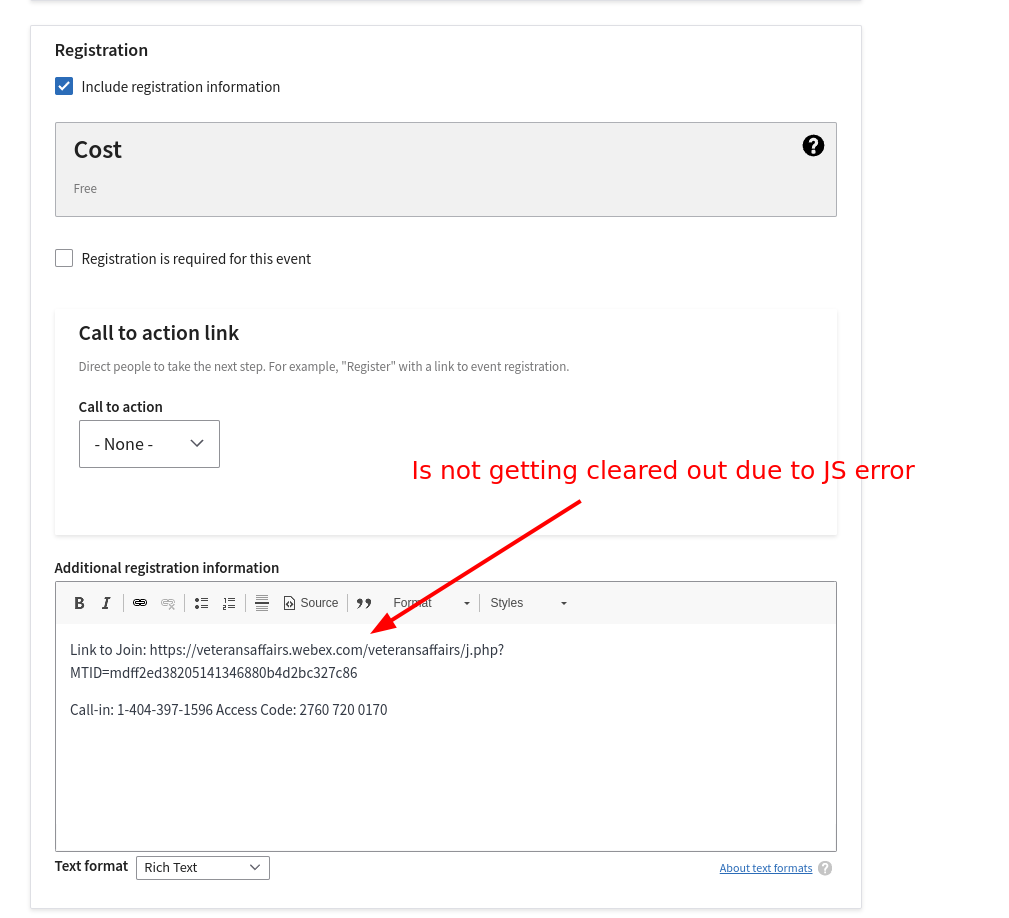Click the 'Registration' section heading
Viewport: 1009px width, 918px height.
[101, 50]
